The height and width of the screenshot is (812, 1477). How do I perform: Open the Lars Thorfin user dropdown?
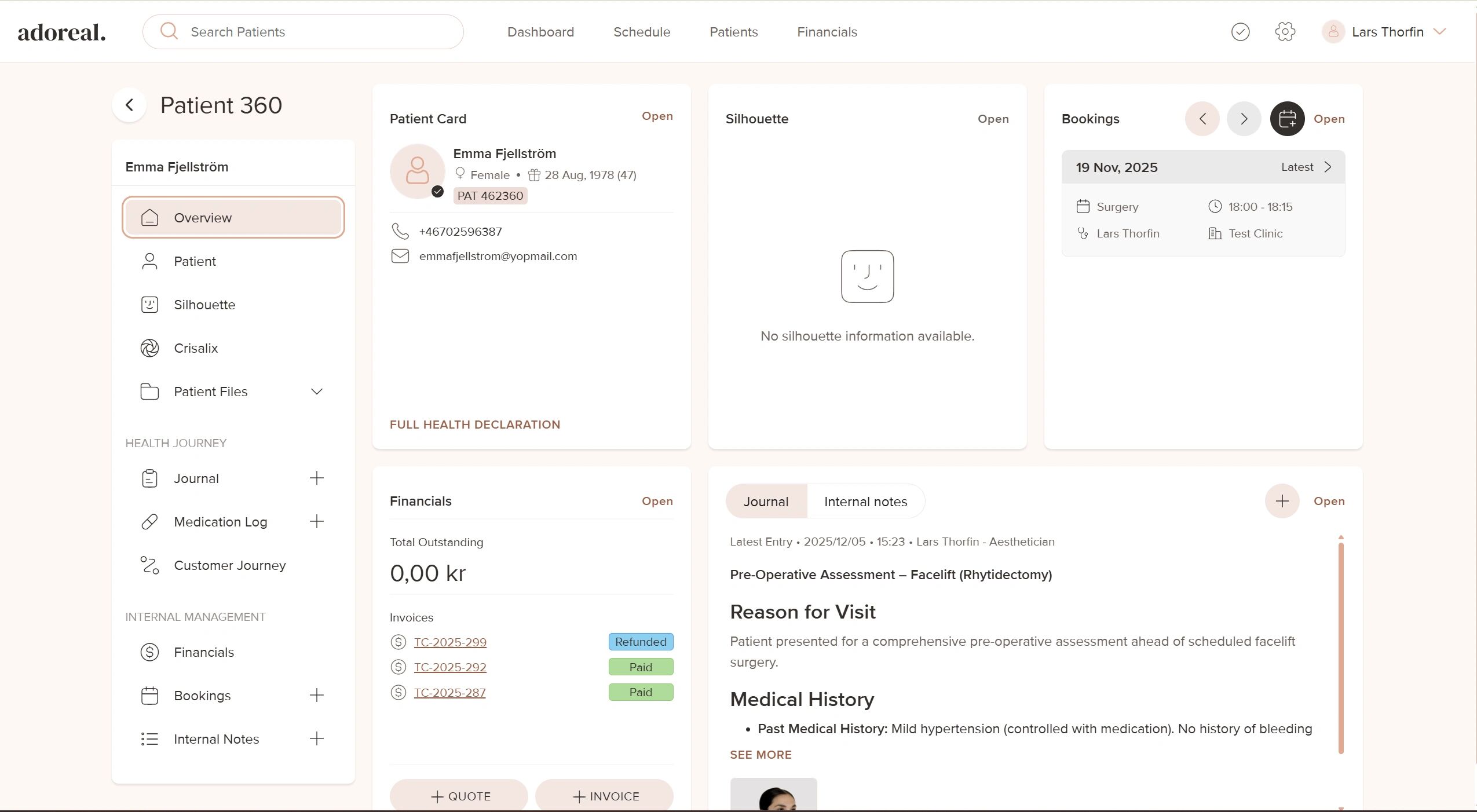pos(1439,32)
